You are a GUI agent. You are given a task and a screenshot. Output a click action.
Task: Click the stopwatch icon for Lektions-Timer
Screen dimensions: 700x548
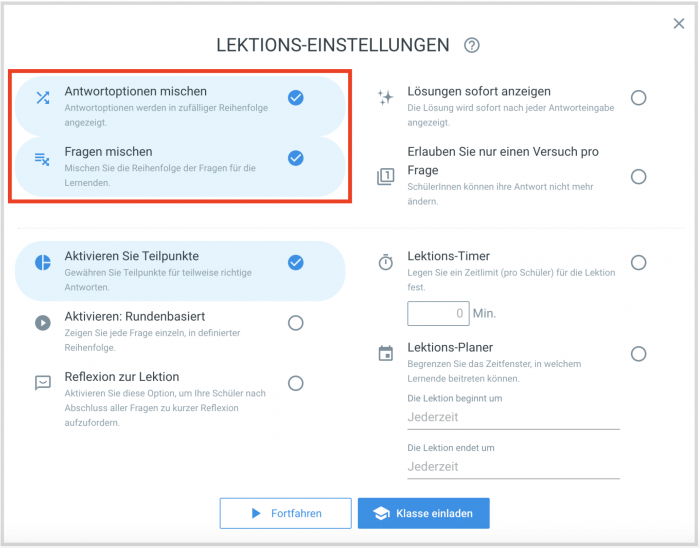pos(386,262)
